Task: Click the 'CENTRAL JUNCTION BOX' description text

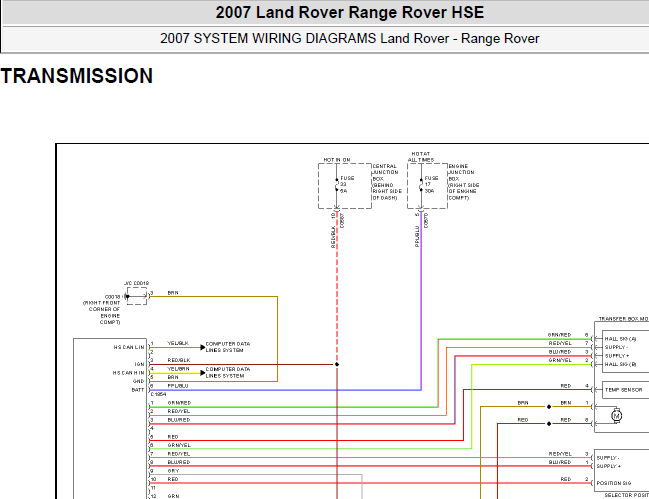Action: click(x=387, y=182)
